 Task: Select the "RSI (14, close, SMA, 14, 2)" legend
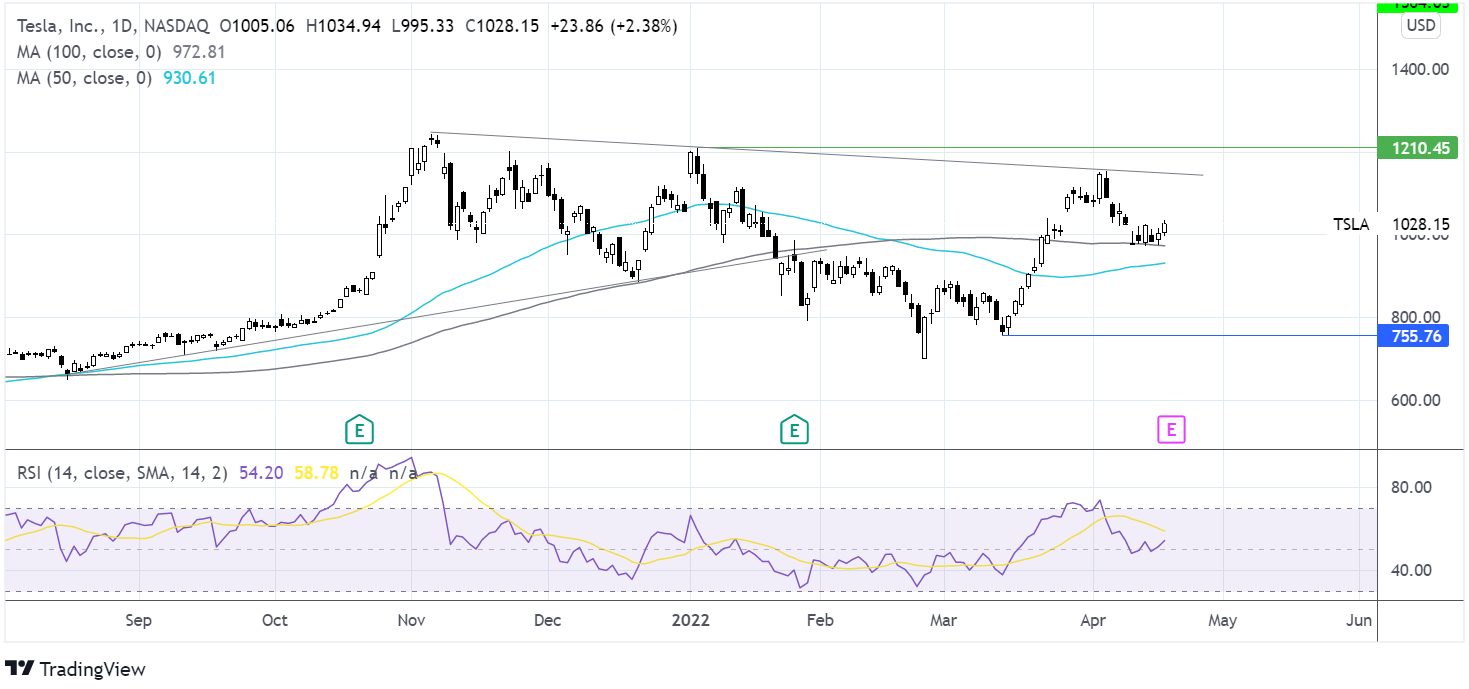(124, 472)
